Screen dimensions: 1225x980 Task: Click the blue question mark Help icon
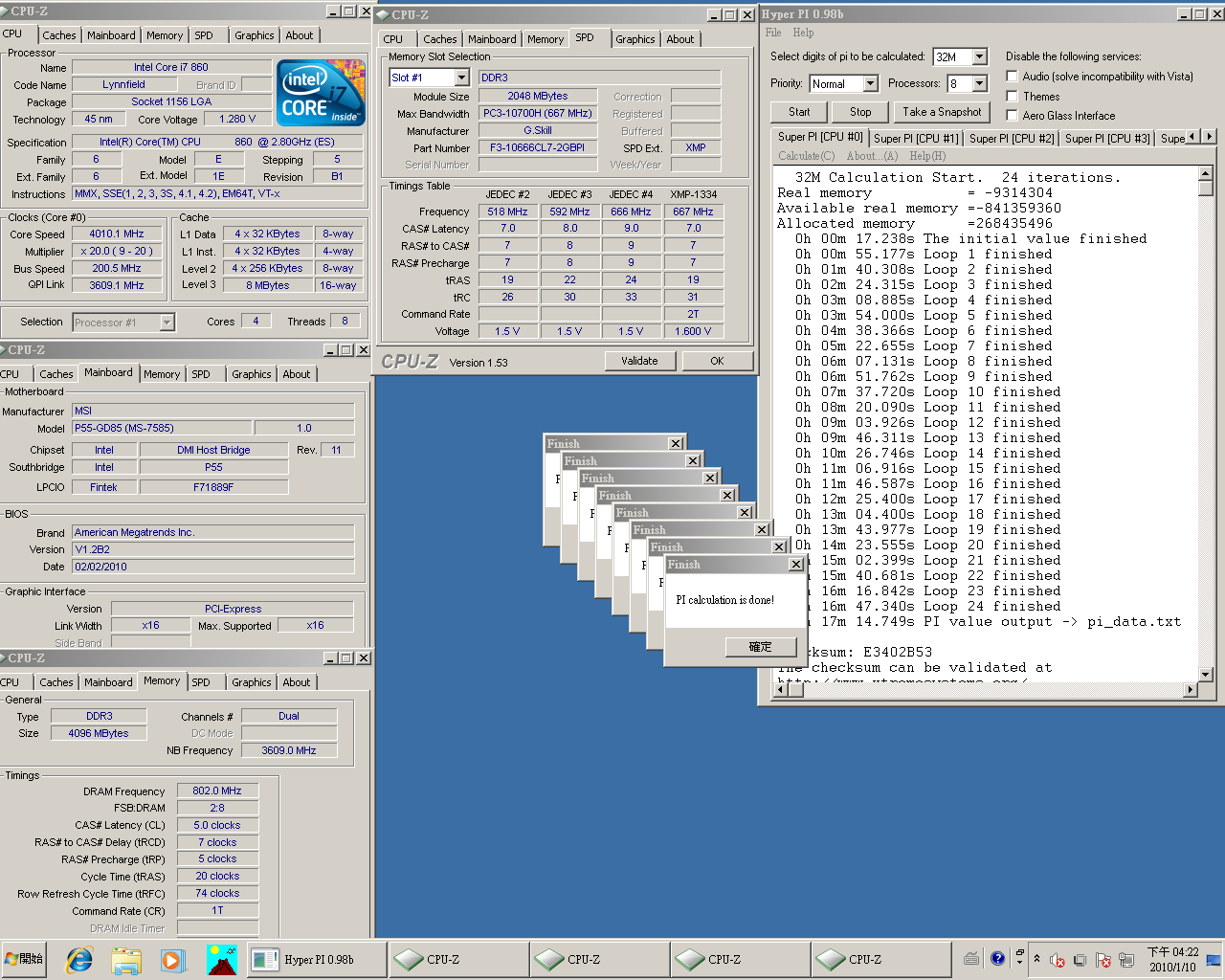(997, 958)
